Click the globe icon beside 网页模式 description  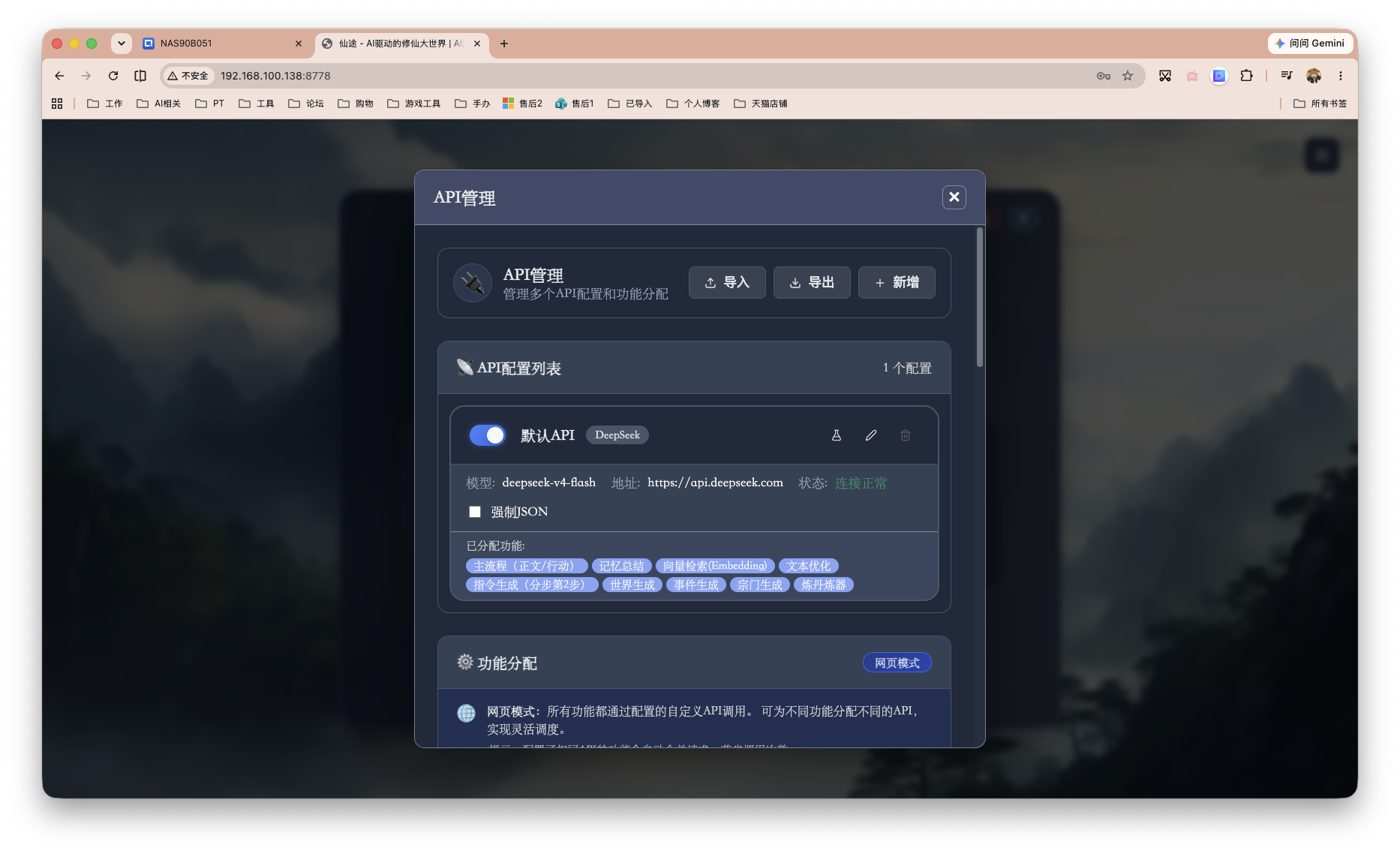(x=466, y=713)
